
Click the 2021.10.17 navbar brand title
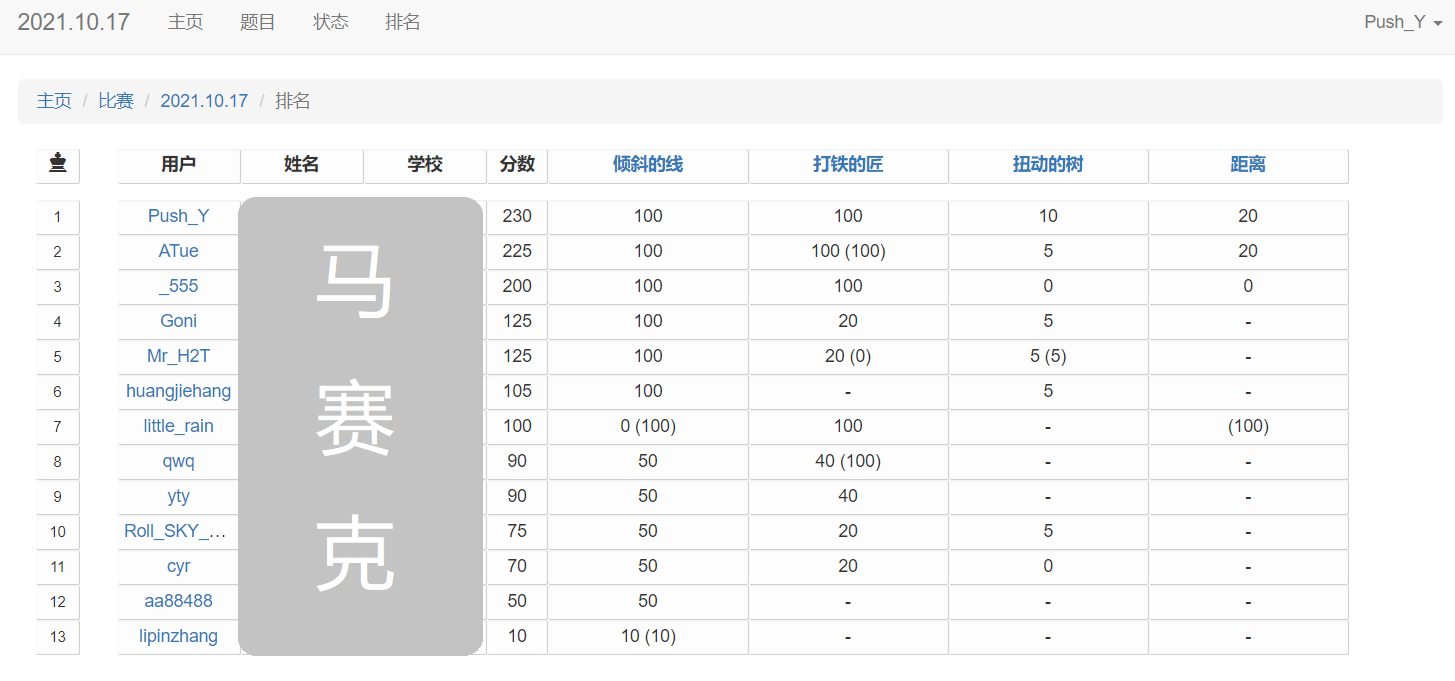coord(74,22)
